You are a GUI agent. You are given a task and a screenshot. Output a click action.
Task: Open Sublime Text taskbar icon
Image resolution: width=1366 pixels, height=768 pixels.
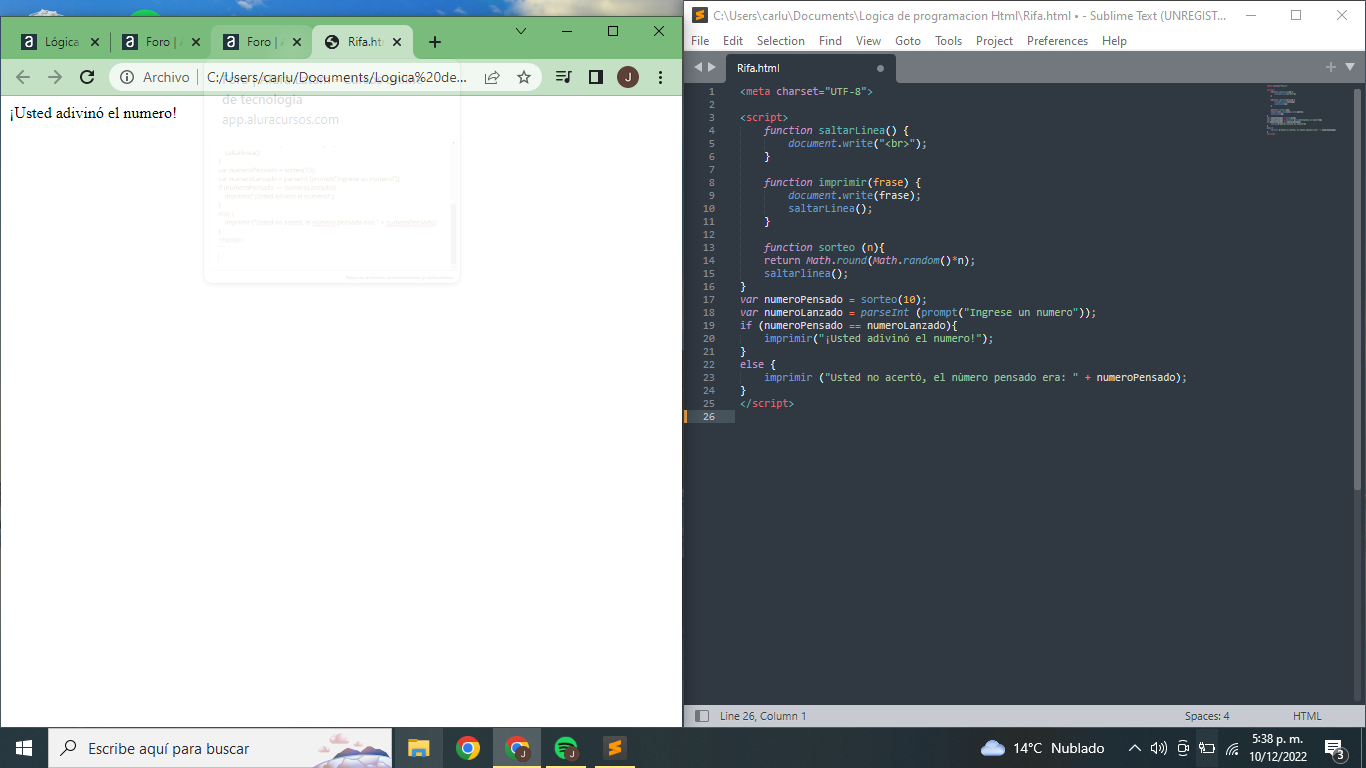point(615,748)
